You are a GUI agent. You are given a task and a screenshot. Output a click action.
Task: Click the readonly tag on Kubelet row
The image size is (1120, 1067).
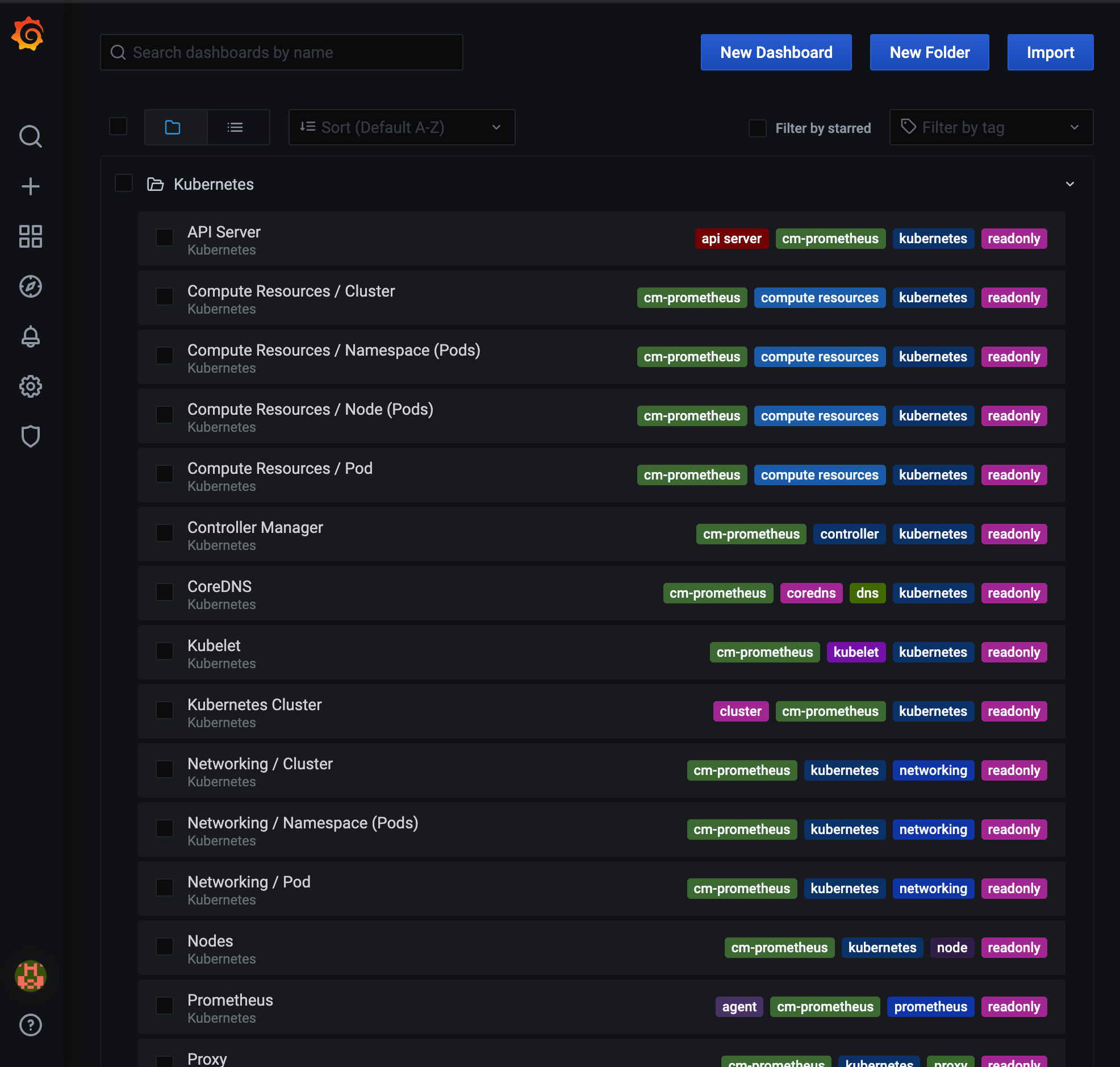pos(1014,652)
